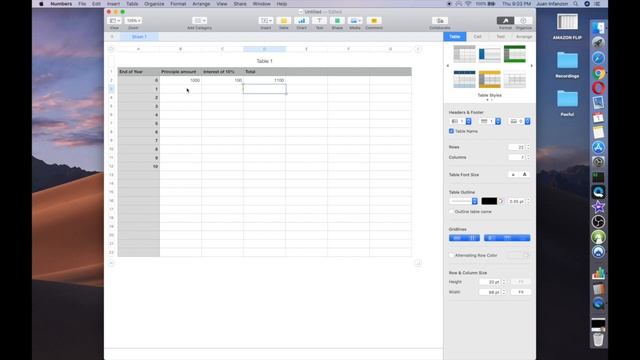Open the Organize menu in the menu bar
Viewport: 640px width, 360px height.
[x=154, y=4]
